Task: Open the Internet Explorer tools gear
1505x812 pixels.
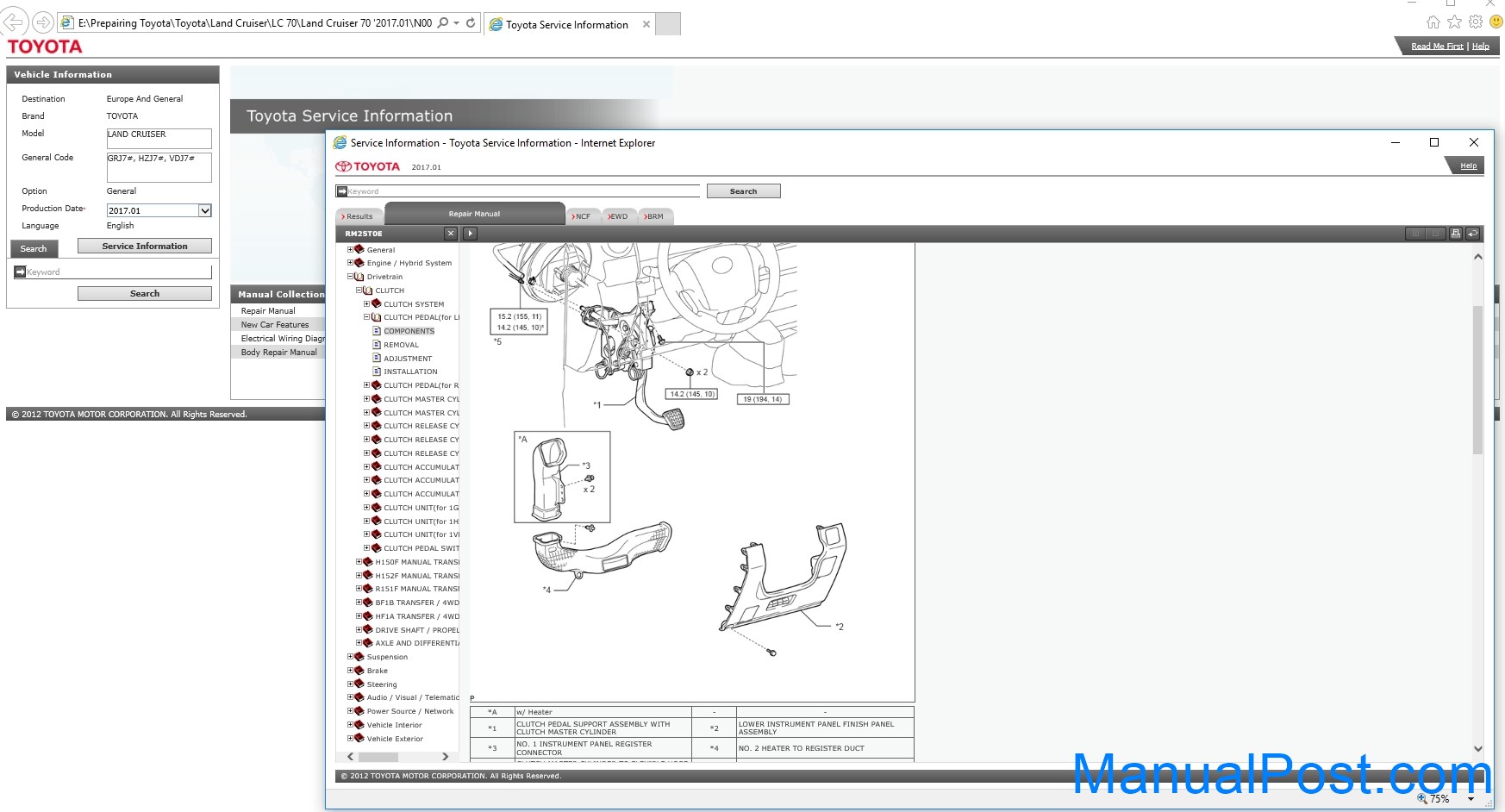Action: (x=1476, y=22)
